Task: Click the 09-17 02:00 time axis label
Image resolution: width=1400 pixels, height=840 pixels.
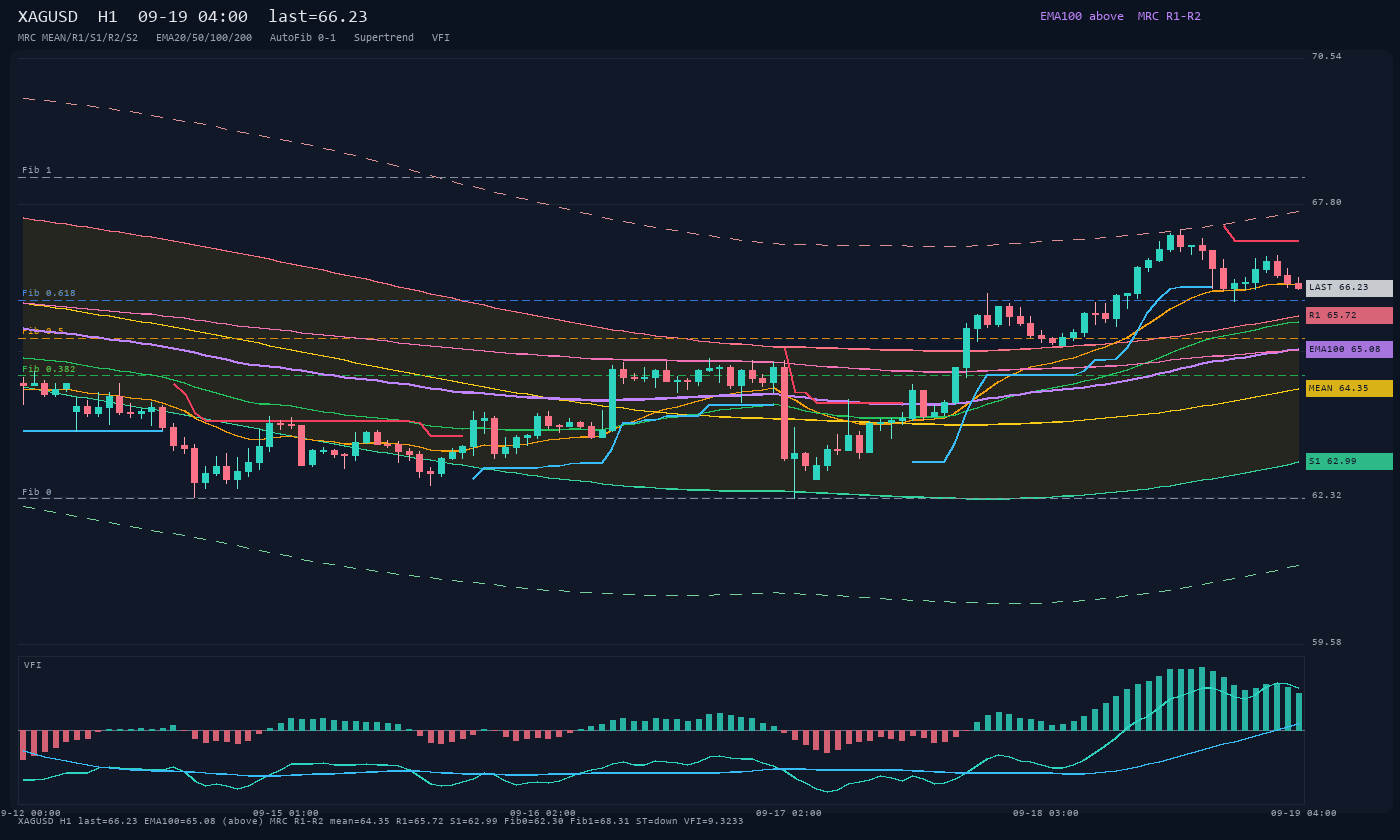Action: (789, 813)
